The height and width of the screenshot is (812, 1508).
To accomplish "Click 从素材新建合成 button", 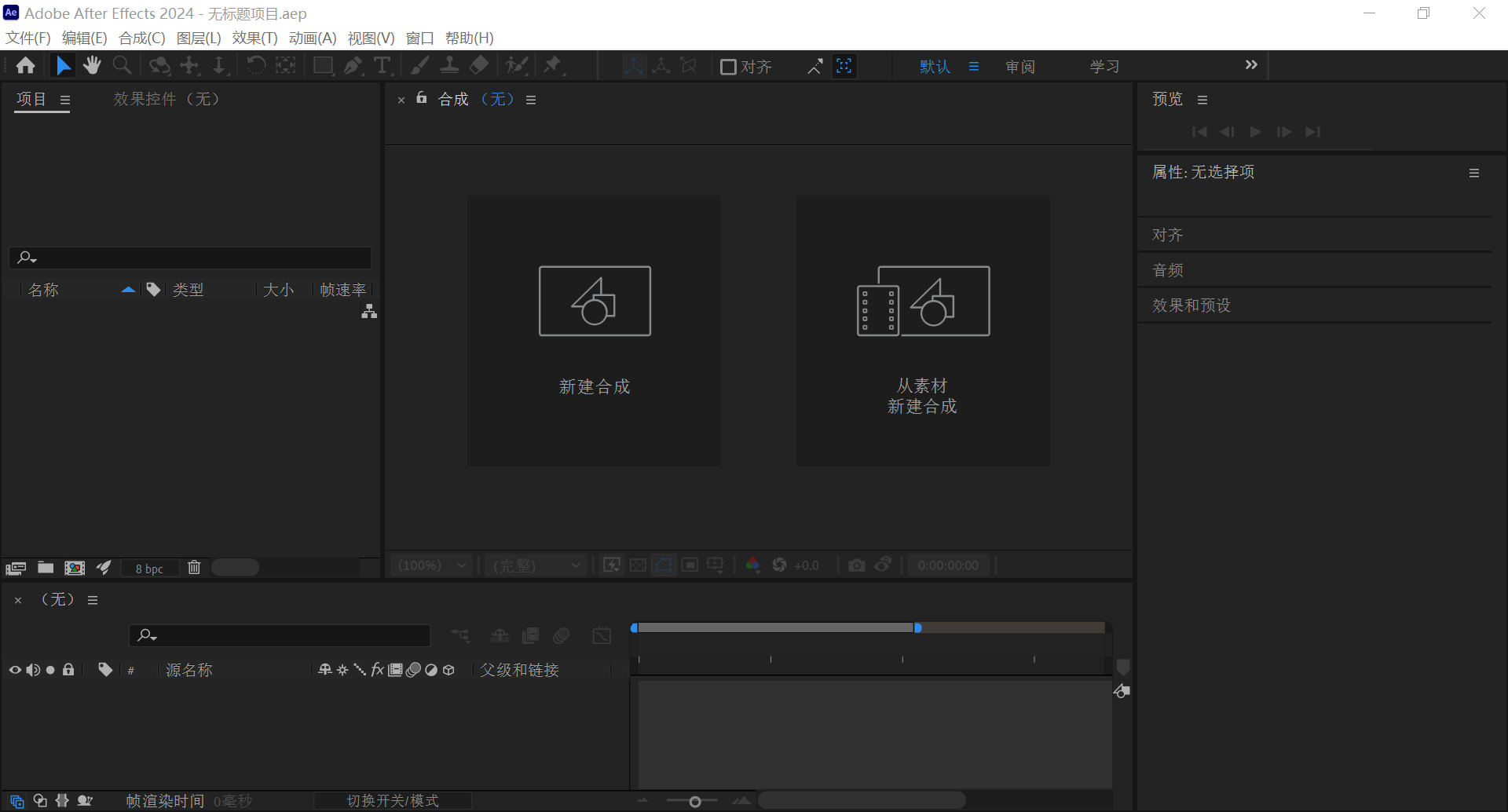I will 923,331.
